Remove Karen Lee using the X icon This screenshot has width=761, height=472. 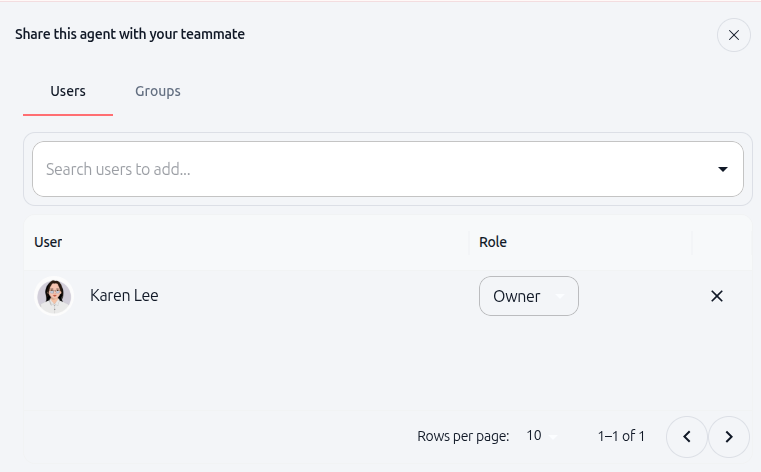716,296
